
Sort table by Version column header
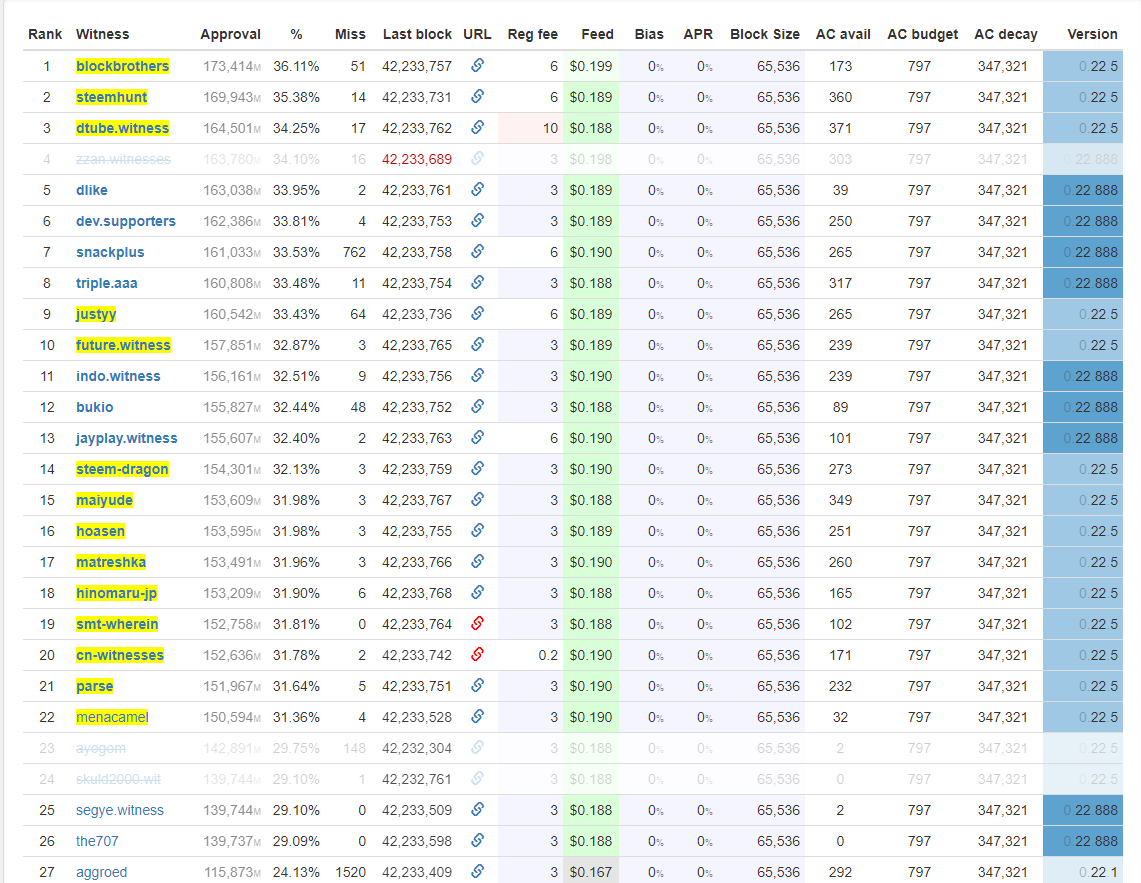[1092, 34]
